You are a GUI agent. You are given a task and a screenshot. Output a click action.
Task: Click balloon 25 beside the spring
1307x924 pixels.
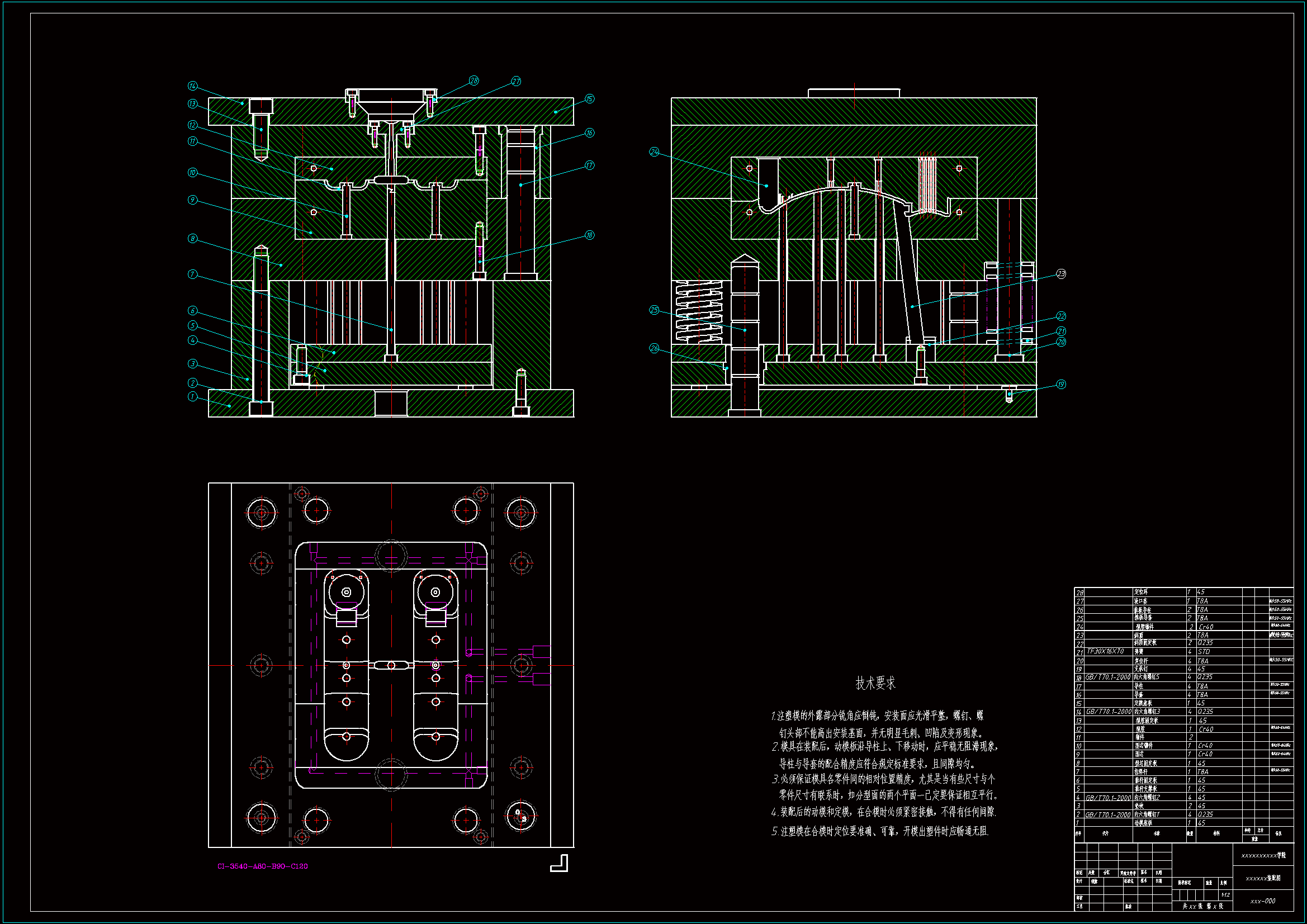(x=654, y=310)
